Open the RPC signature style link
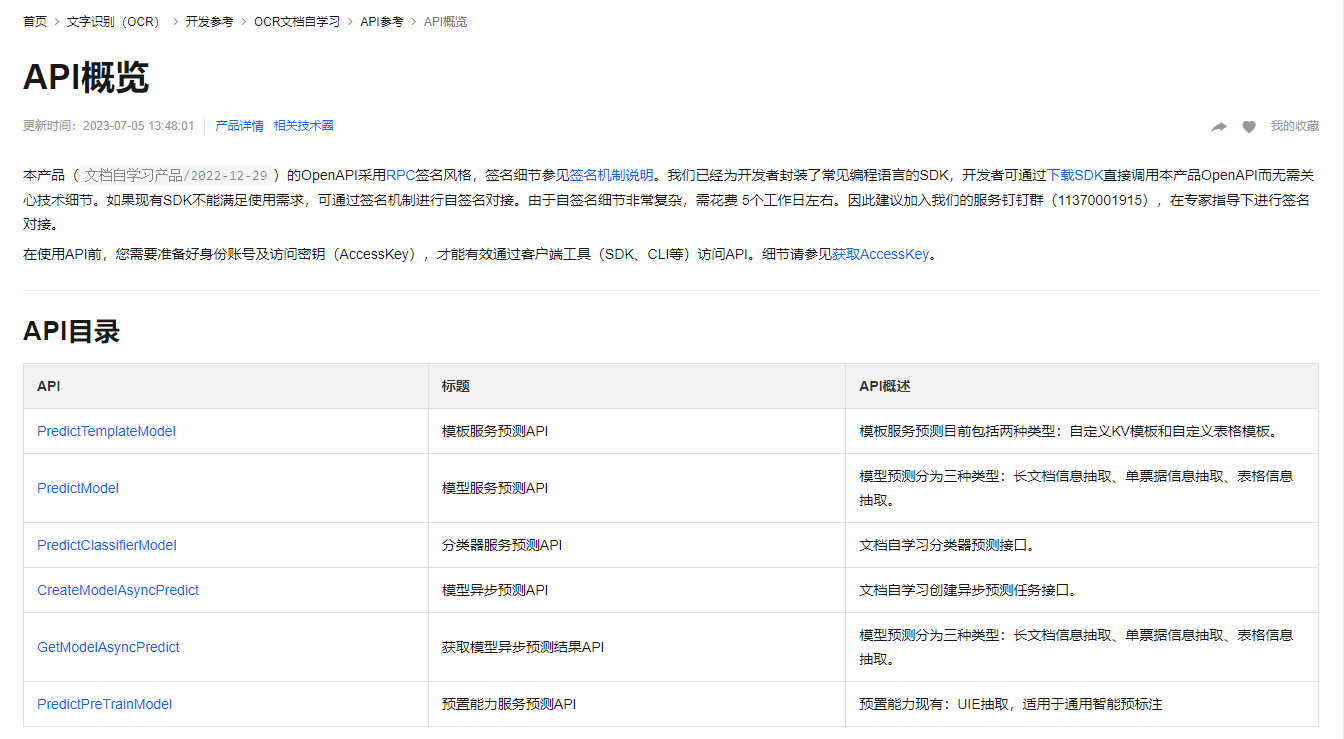 400,175
